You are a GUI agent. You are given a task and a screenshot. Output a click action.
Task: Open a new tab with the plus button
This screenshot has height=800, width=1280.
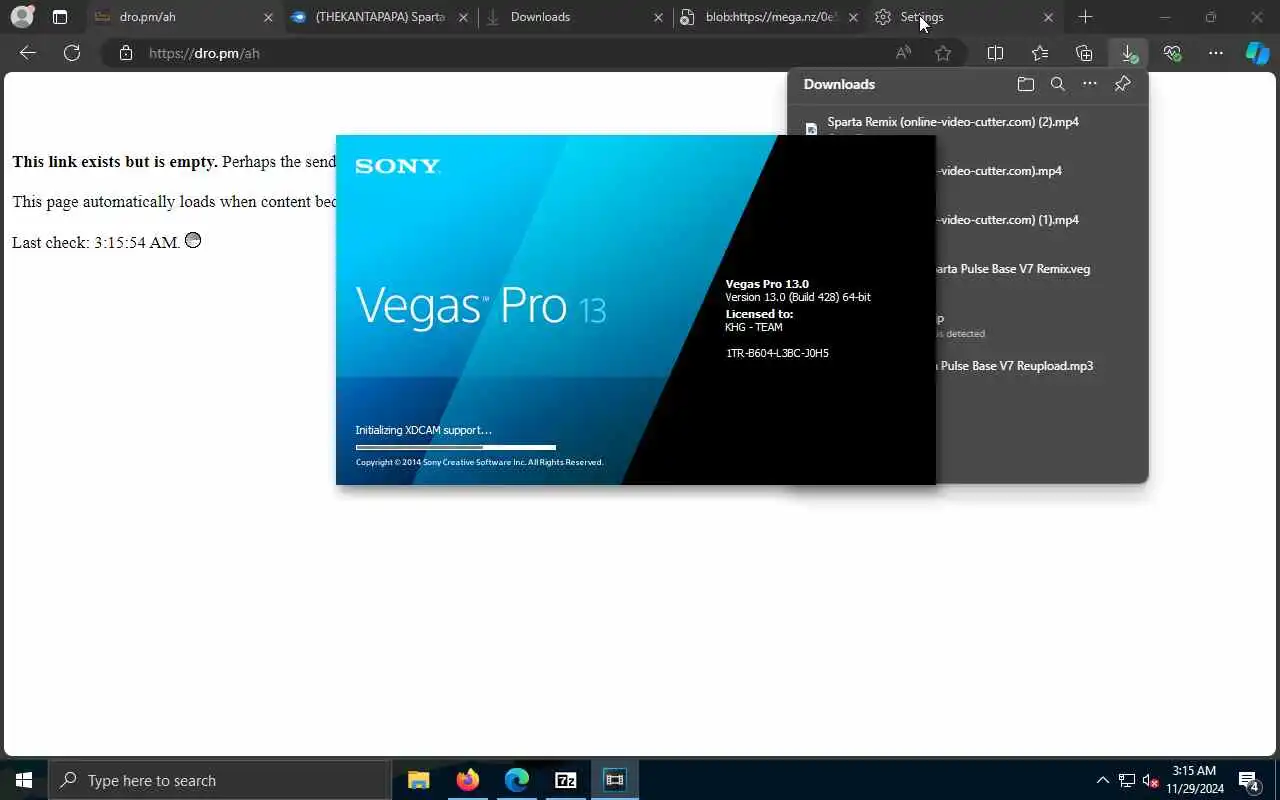1085,17
